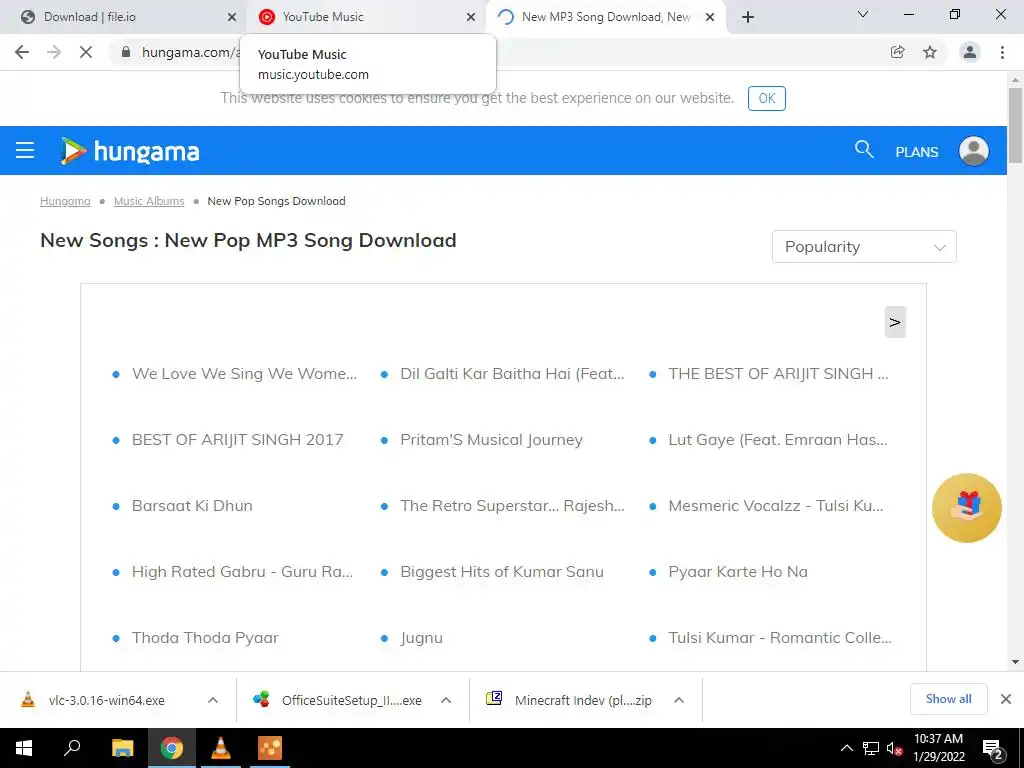Viewport: 1024px width, 768px height.
Task: Click the Chrome taskbar icon
Action: 172,748
